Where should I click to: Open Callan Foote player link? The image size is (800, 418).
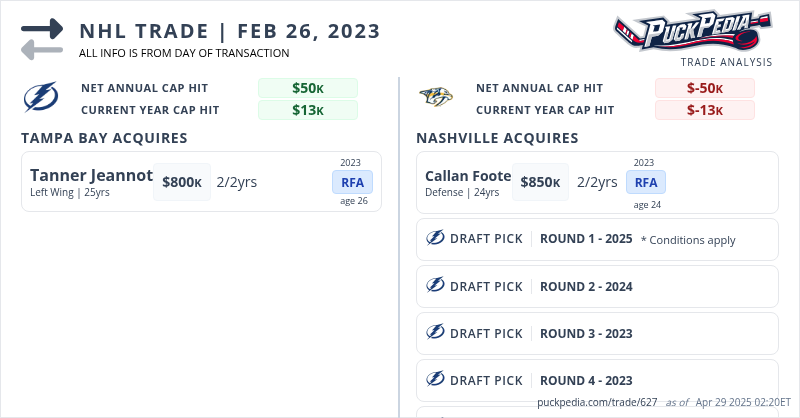[x=468, y=175]
